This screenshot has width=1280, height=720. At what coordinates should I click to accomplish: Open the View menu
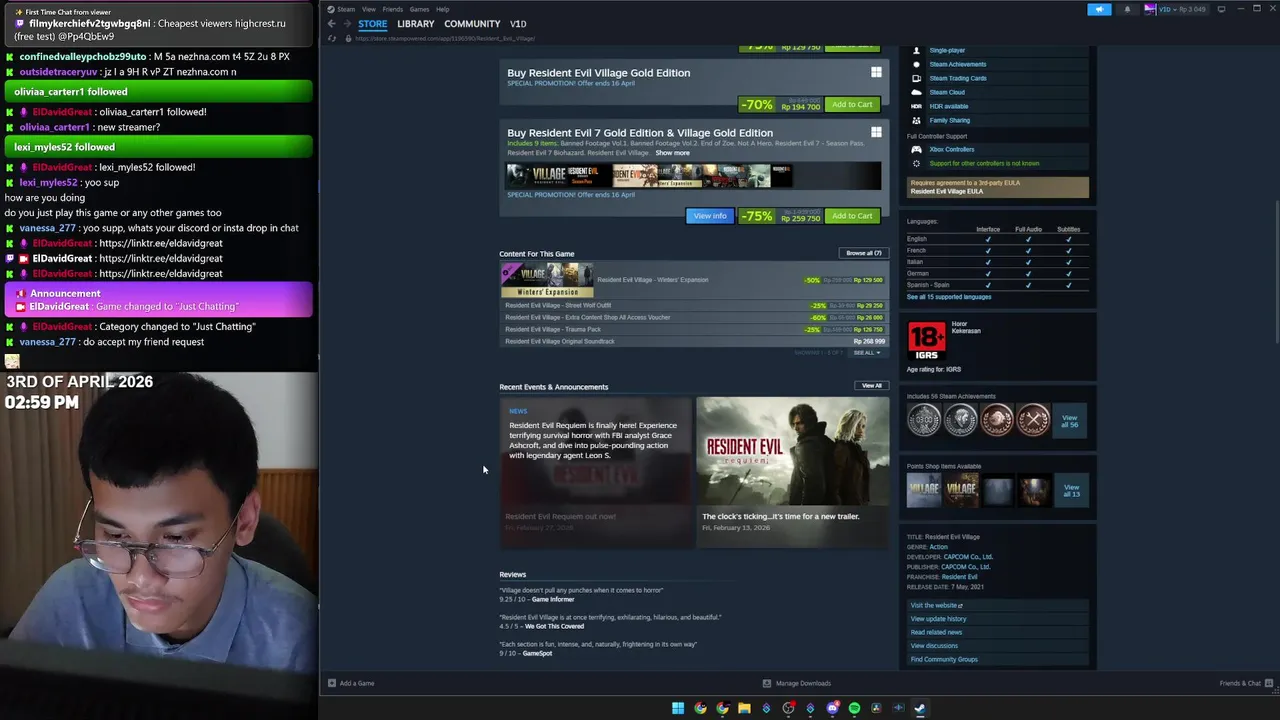(369, 9)
